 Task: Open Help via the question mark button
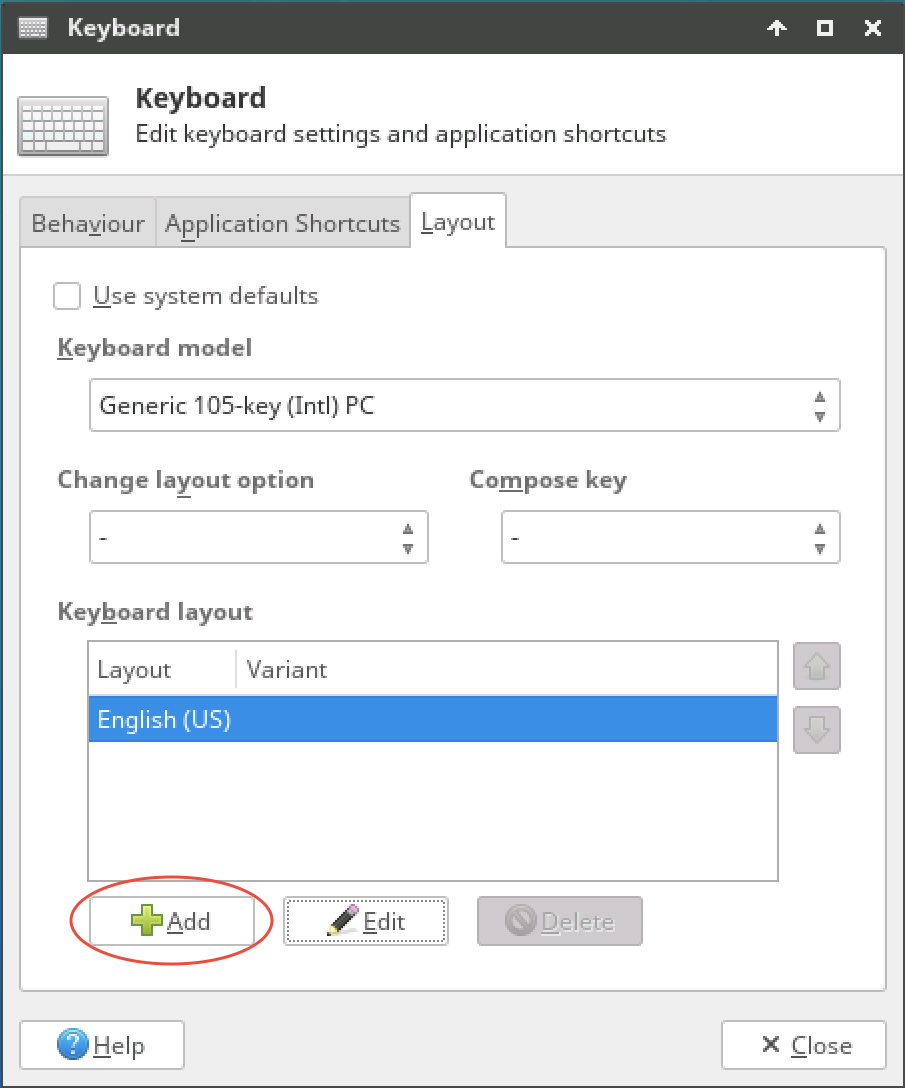[x=102, y=1045]
